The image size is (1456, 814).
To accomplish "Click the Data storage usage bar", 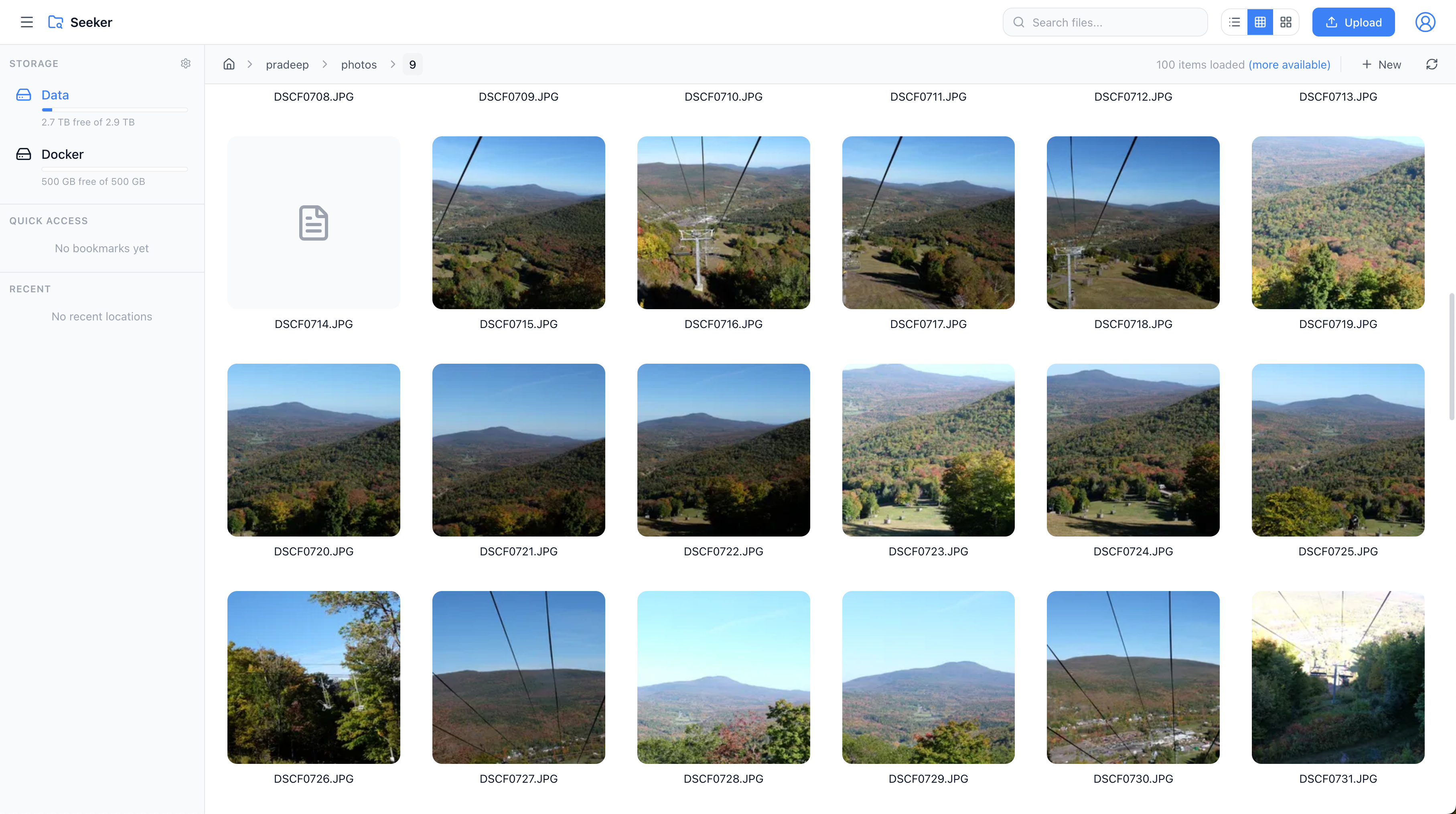I will pos(114,109).
